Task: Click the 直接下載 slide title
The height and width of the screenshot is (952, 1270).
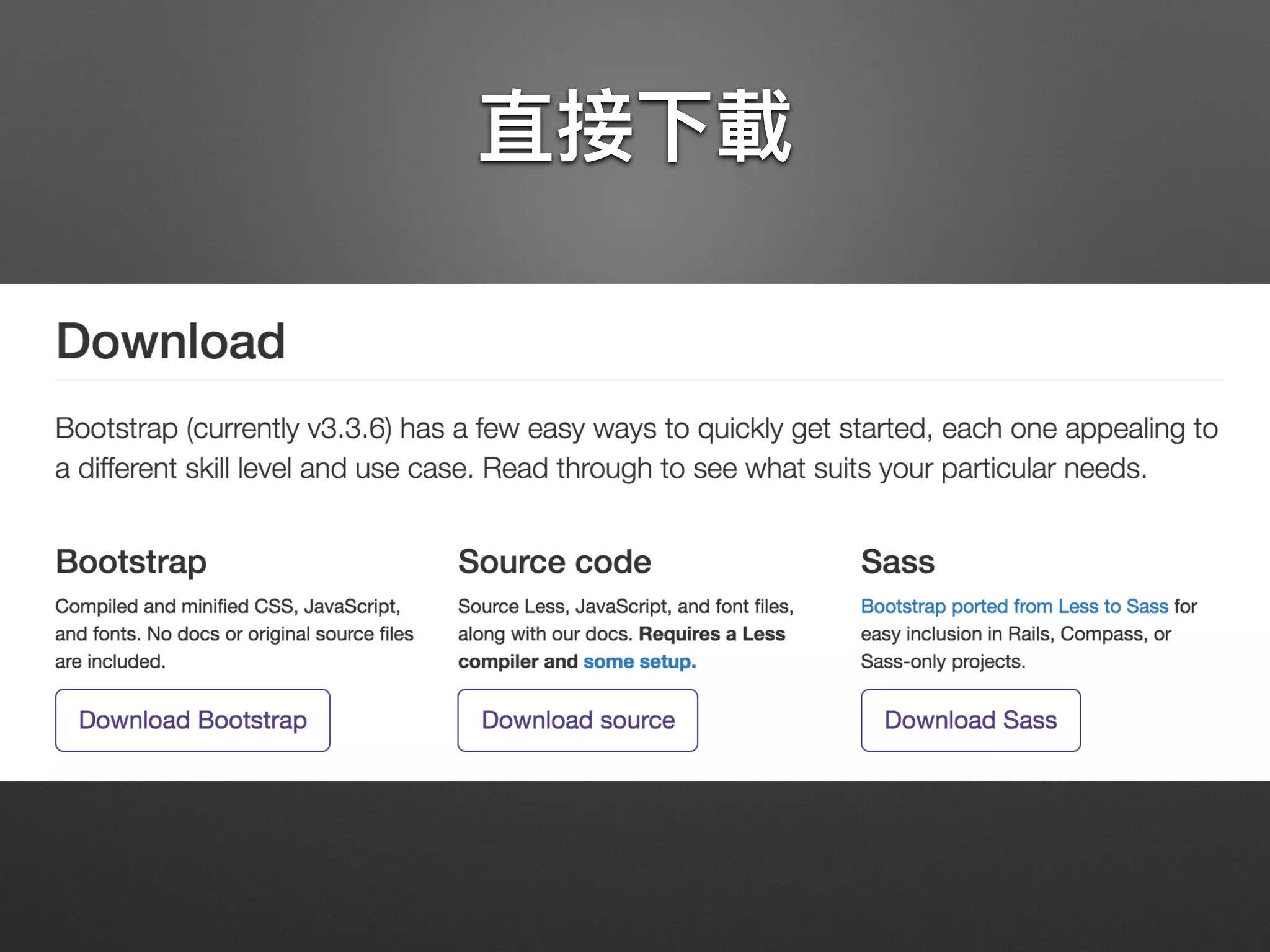Action: (635, 127)
